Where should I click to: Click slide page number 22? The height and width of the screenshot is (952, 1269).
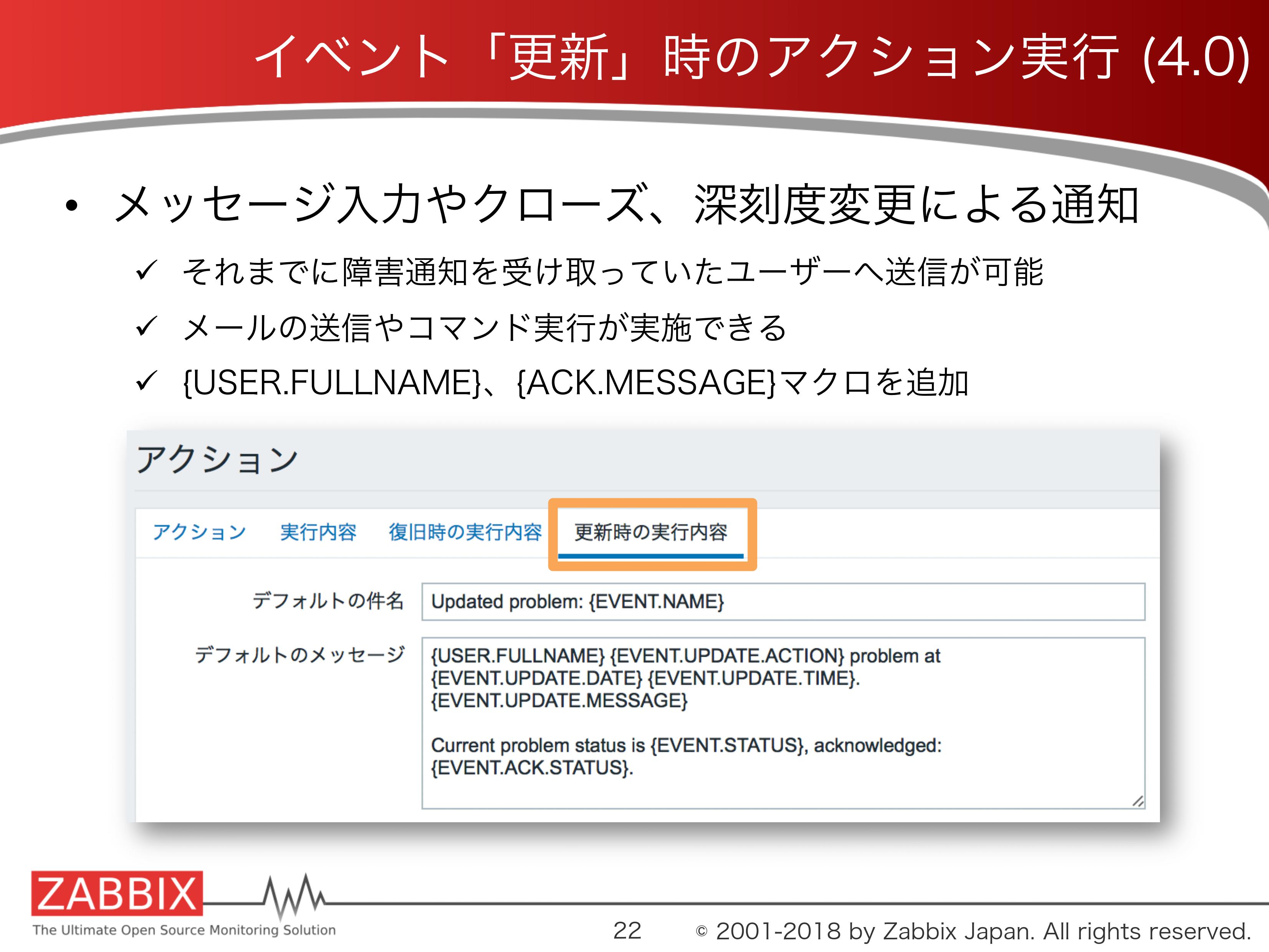(x=627, y=930)
